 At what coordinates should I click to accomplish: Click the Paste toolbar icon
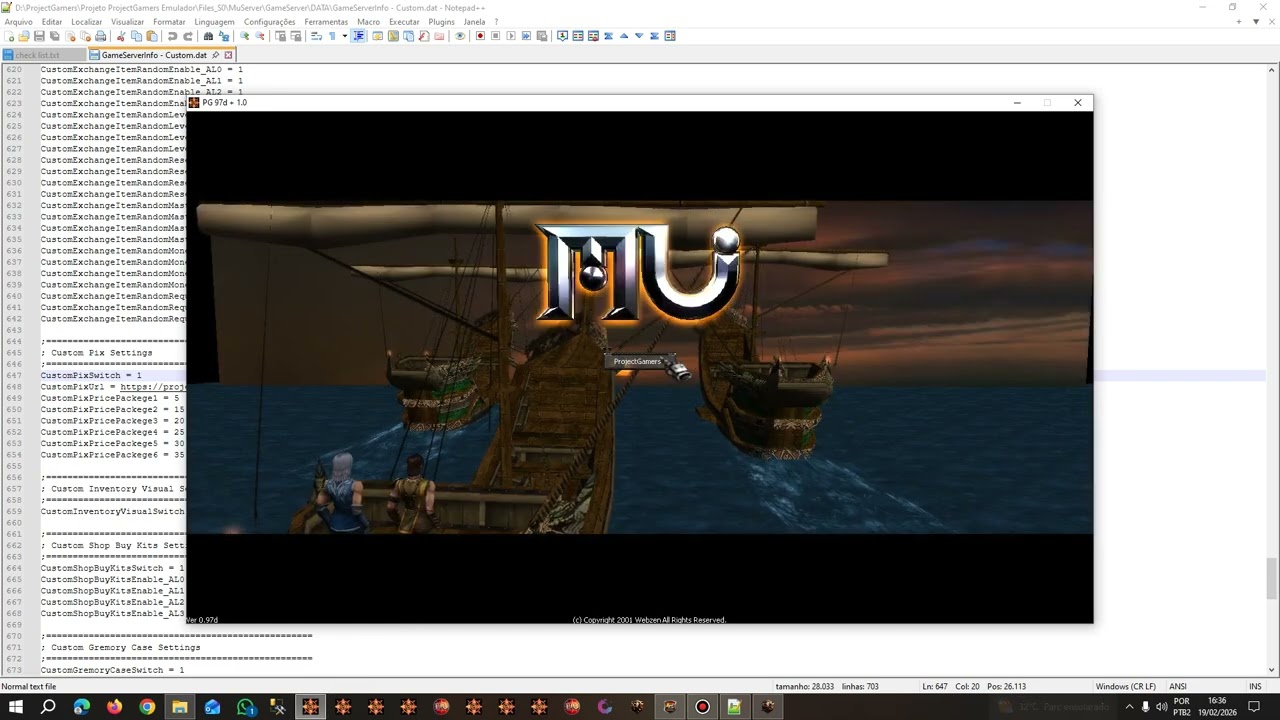coord(152,36)
